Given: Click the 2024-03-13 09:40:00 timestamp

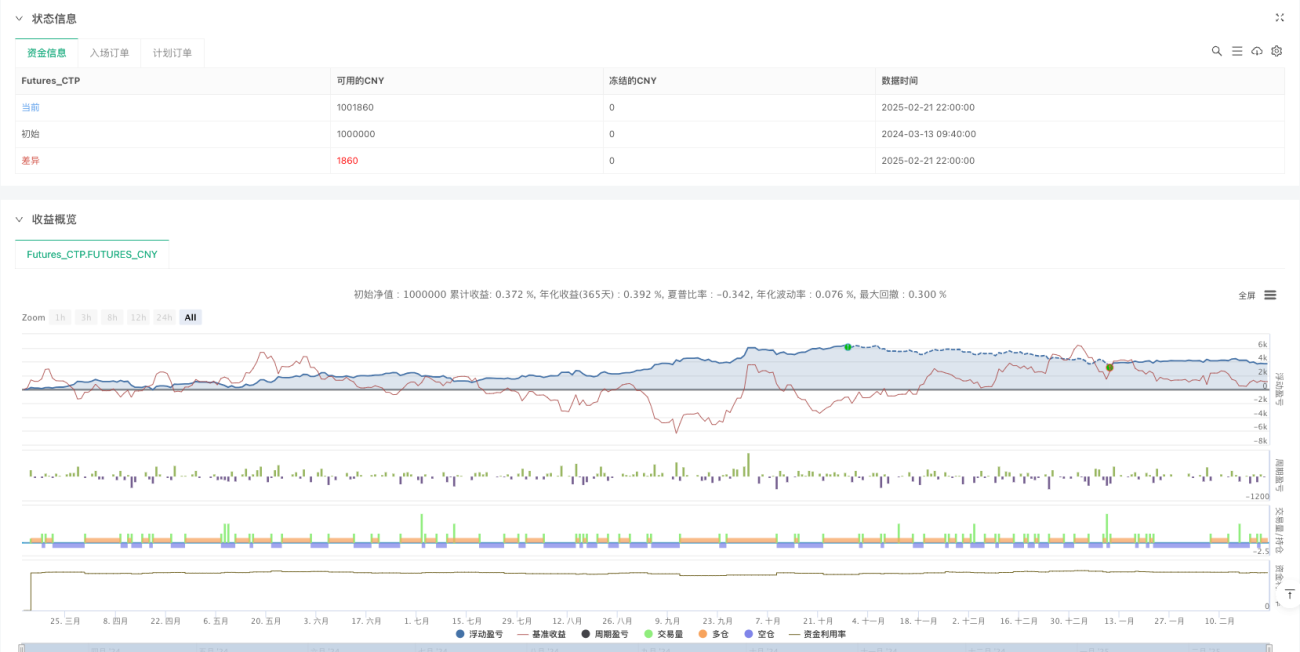Looking at the screenshot, I should (928, 134).
